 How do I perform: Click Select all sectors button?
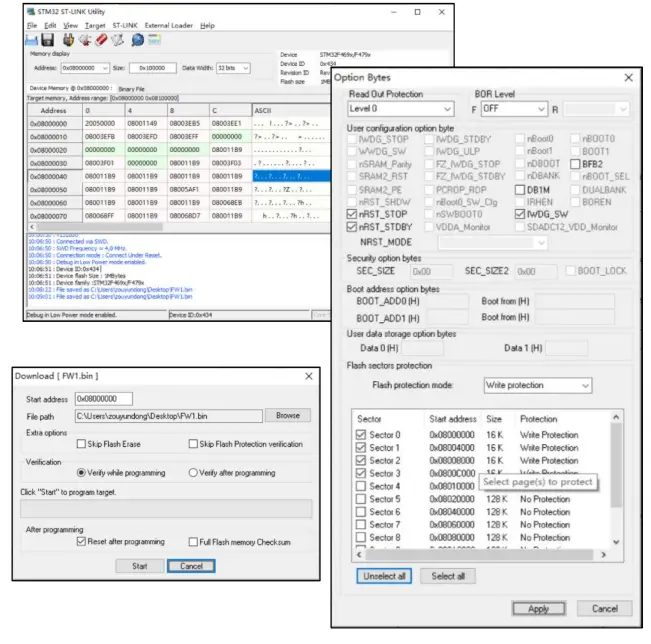point(448,576)
